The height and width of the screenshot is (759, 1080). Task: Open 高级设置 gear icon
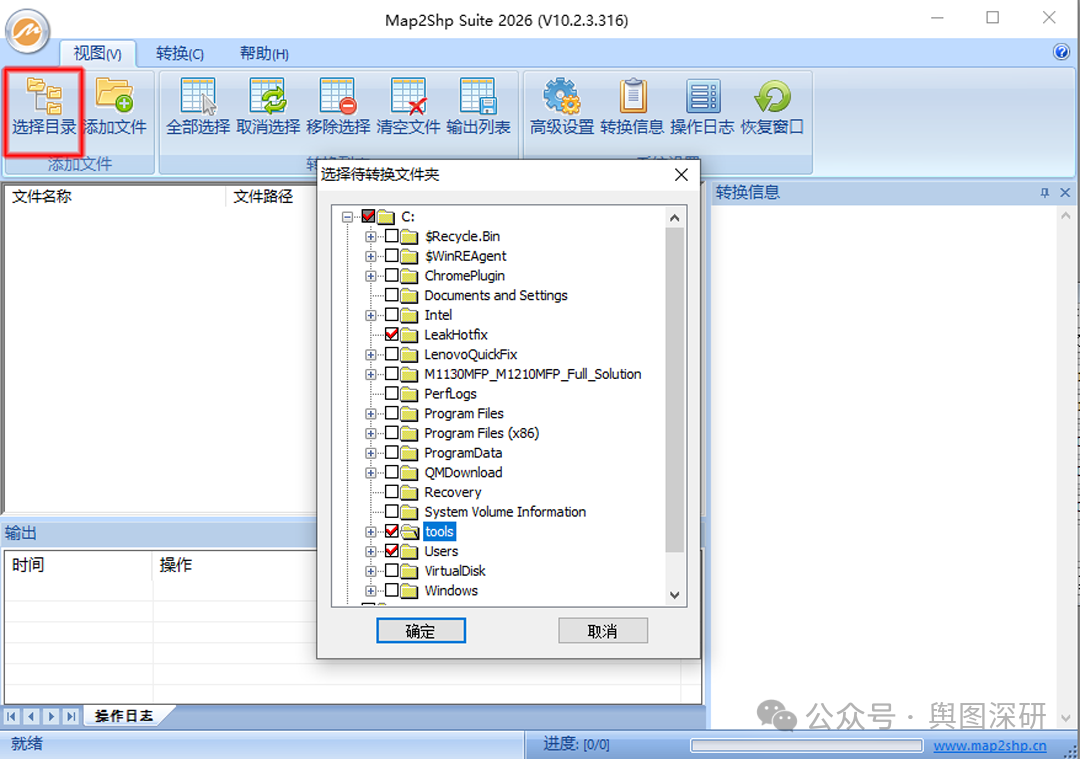click(x=561, y=96)
